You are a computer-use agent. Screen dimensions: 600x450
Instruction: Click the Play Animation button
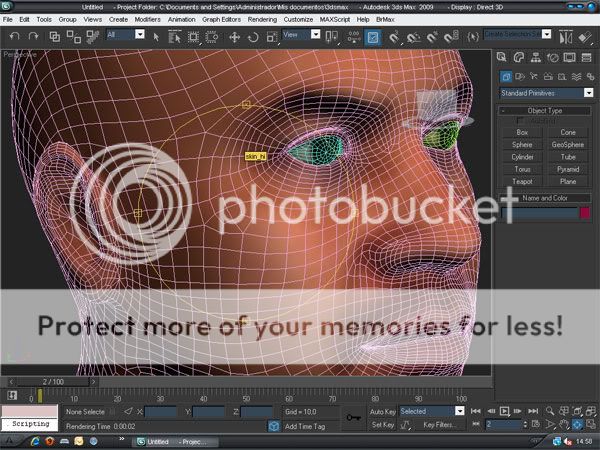[x=504, y=411]
